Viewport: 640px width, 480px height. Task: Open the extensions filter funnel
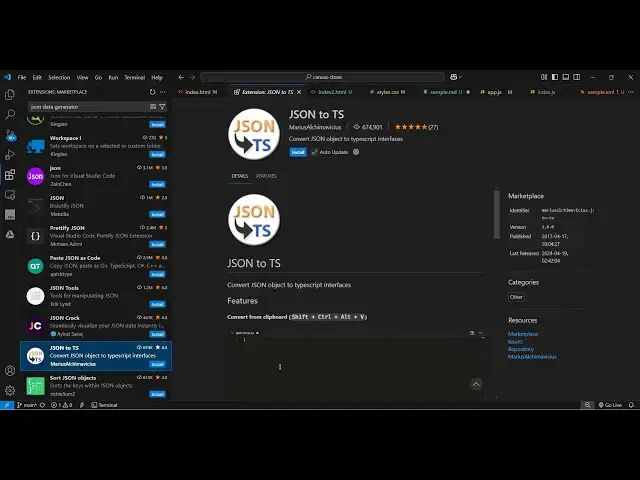click(x=162, y=107)
